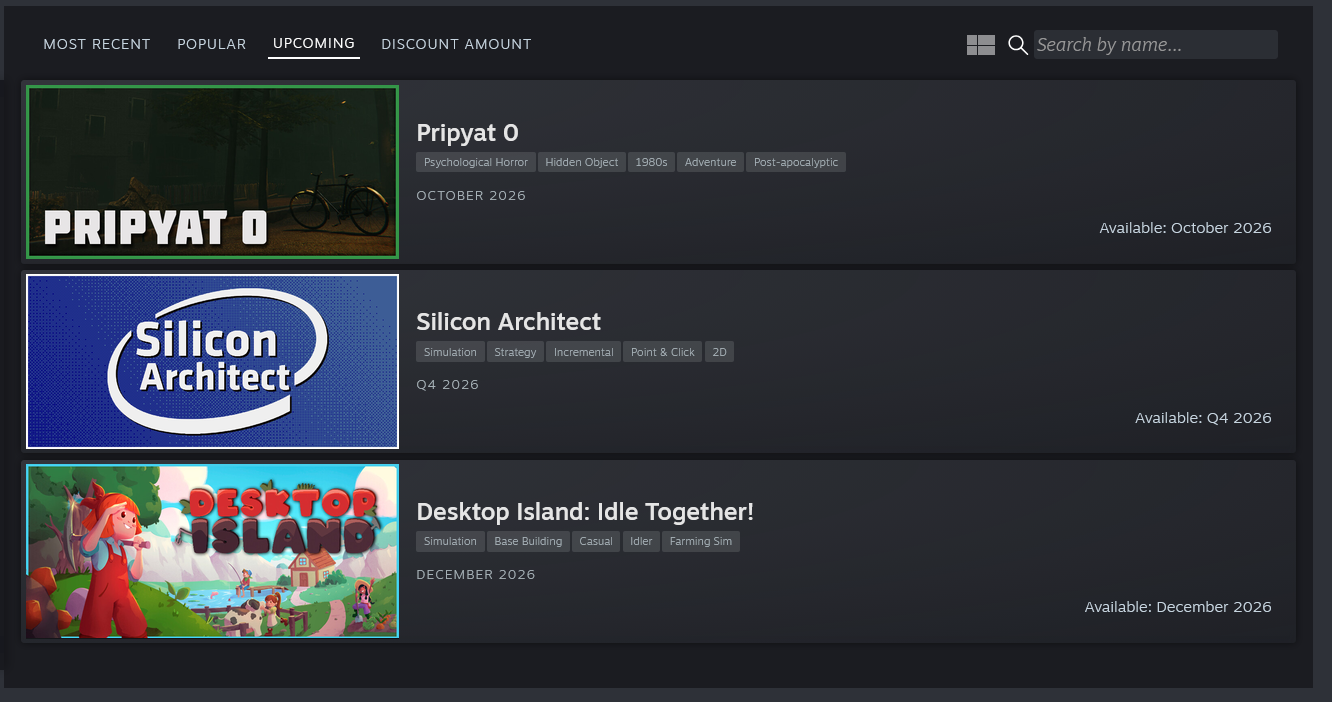Click the DECEMBER 2026 release date text
The height and width of the screenshot is (702, 1332).
(x=476, y=575)
